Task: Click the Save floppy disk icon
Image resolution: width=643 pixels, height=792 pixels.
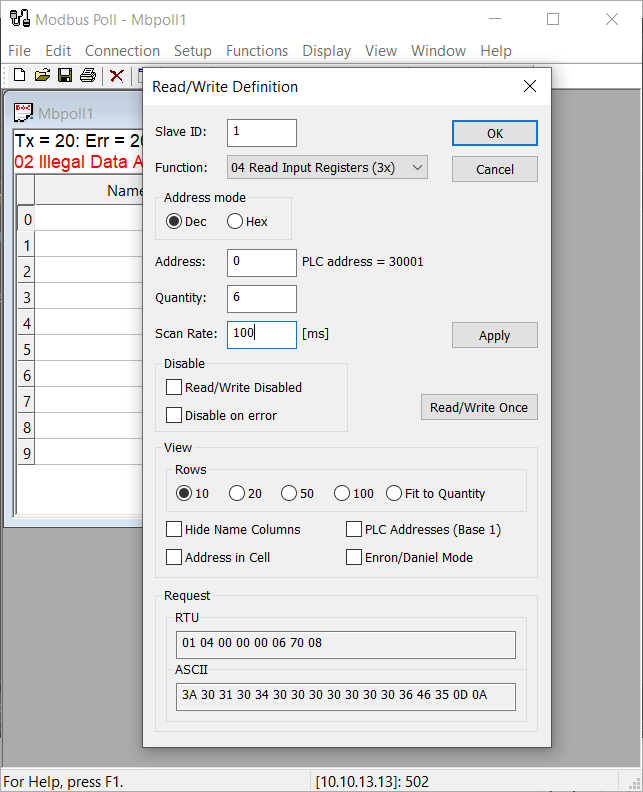Action: coord(65,75)
